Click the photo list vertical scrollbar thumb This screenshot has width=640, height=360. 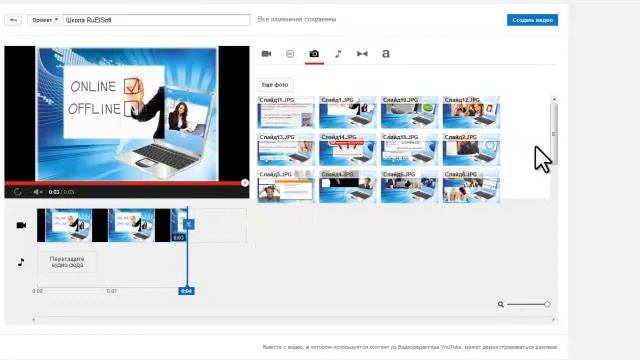[x=554, y=134]
